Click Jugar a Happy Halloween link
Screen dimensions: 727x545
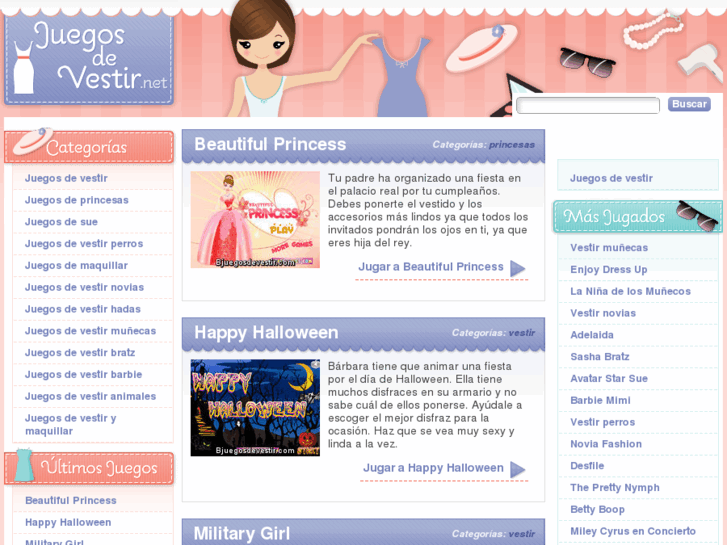433,468
